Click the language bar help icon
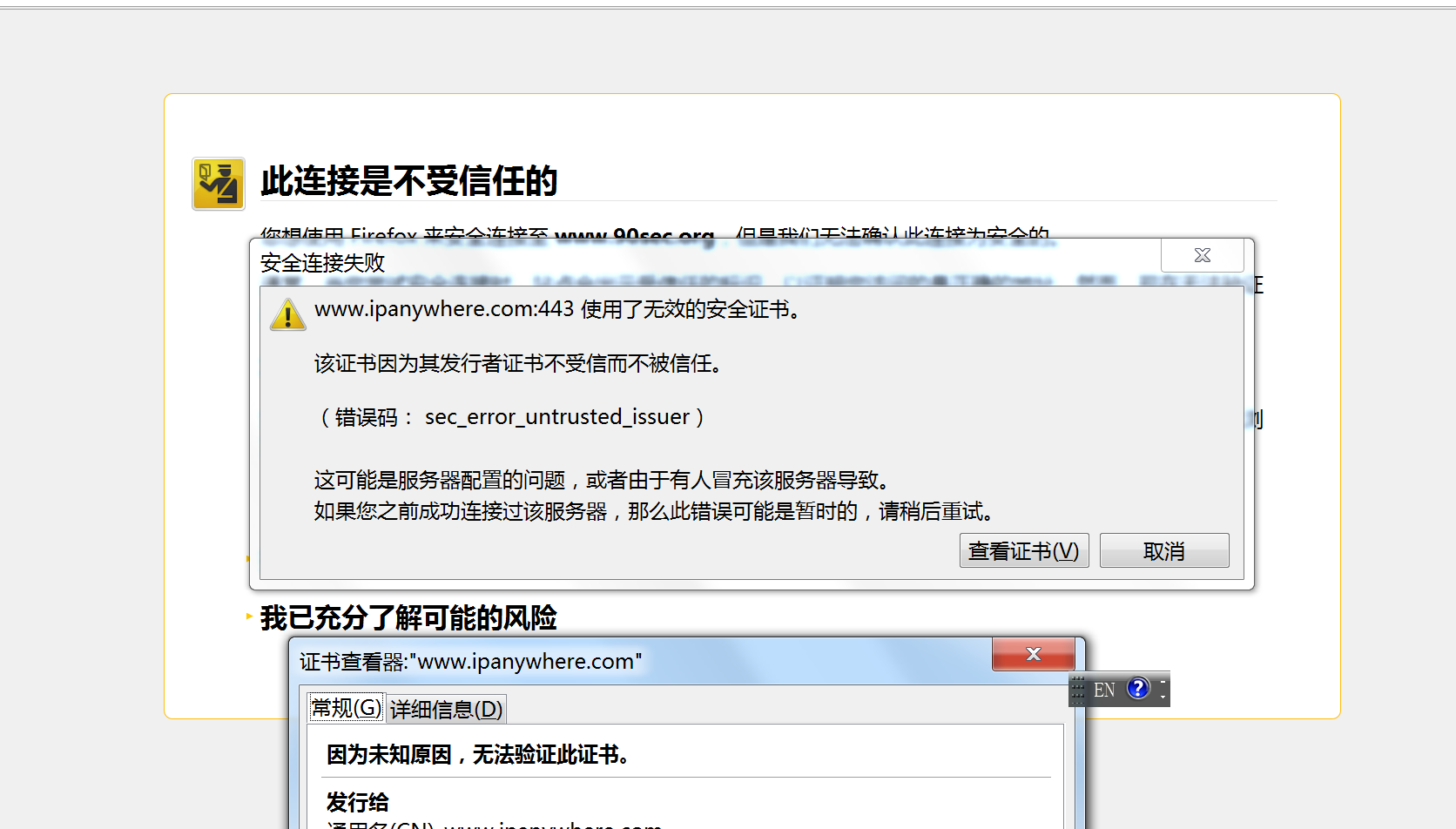The width and height of the screenshot is (1456, 829). click(x=1138, y=689)
